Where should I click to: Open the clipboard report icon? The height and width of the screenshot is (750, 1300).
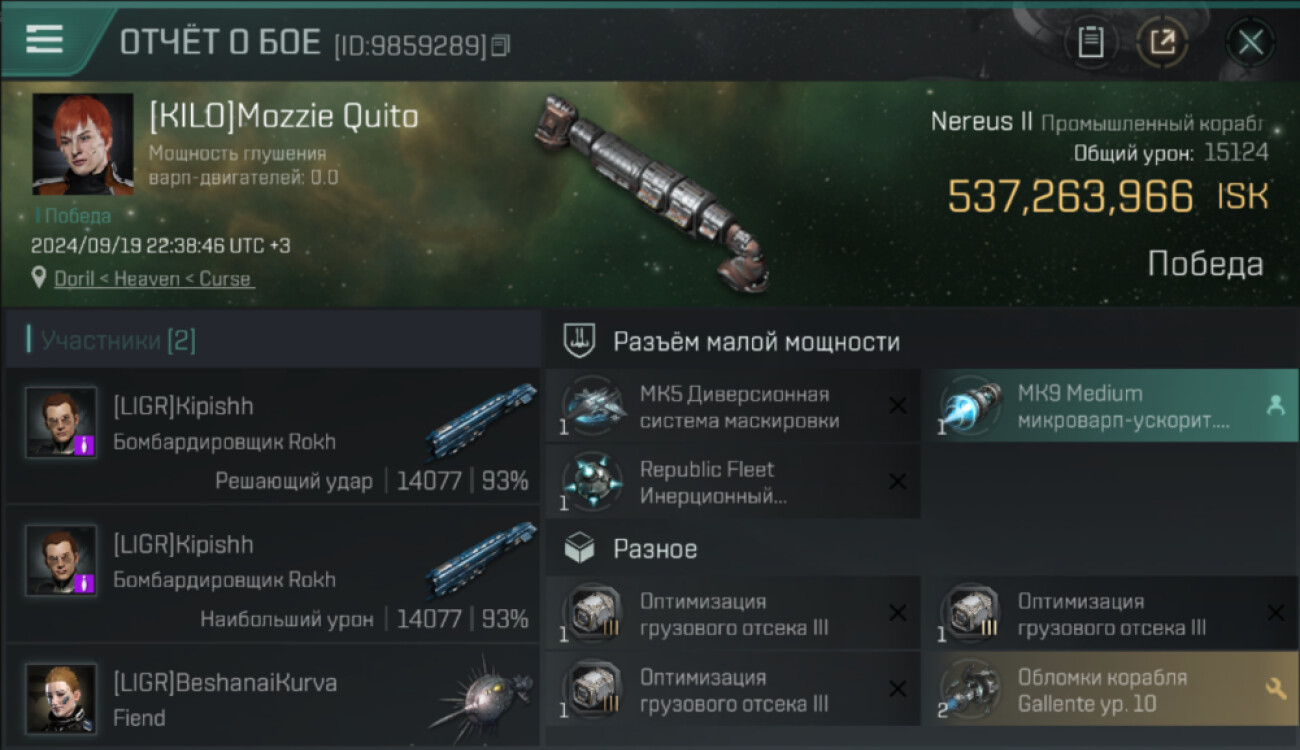click(1090, 42)
